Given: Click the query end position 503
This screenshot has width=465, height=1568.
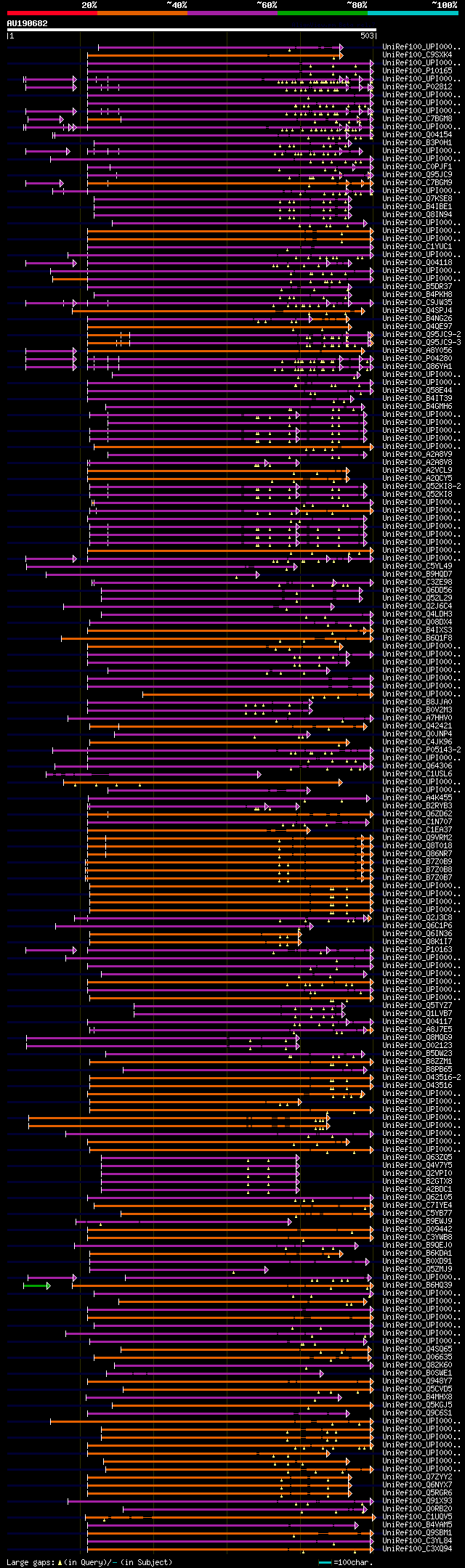Looking at the screenshot, I should coord(368,36).
